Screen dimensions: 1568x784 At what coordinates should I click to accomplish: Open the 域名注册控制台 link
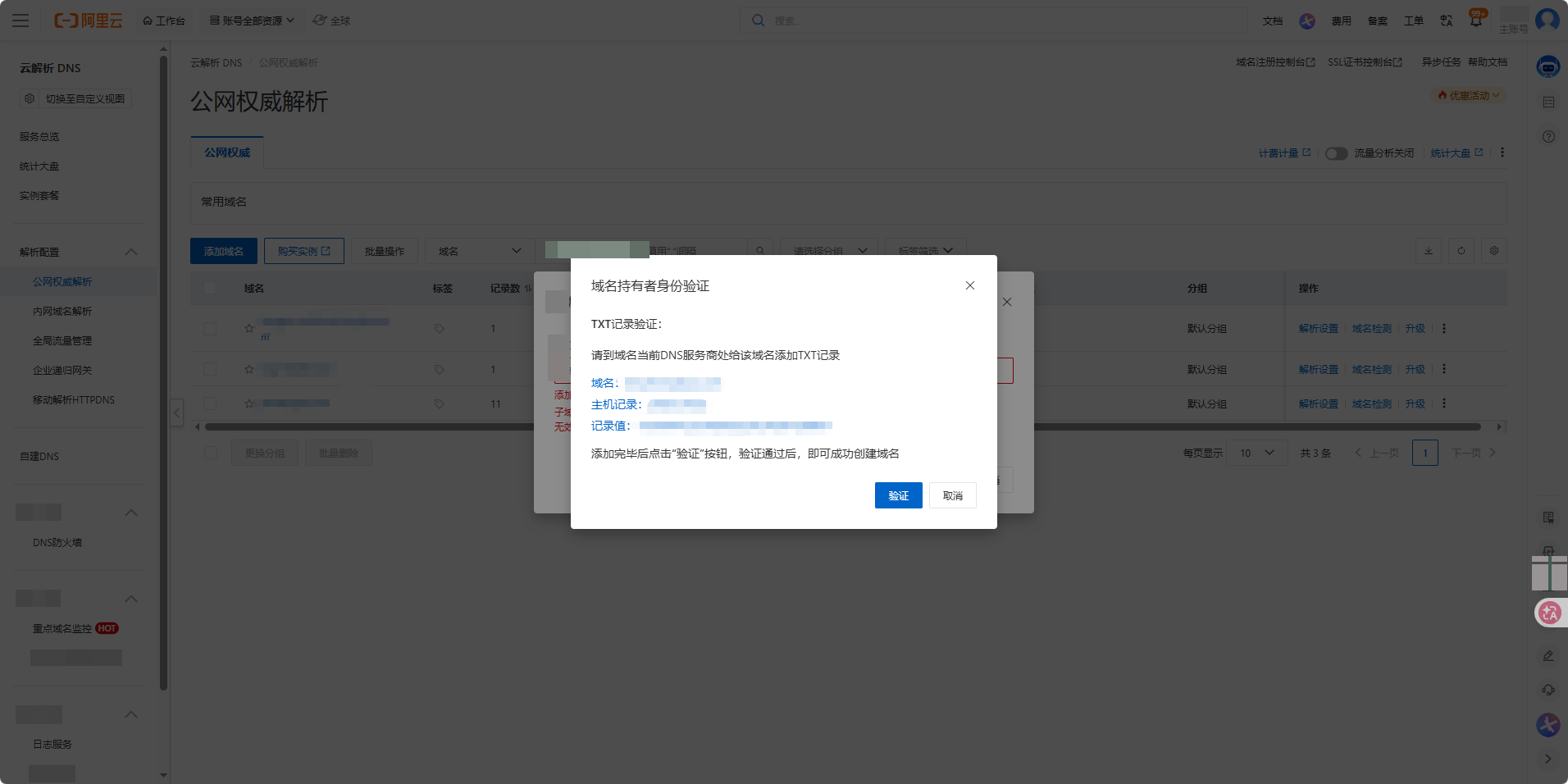[1275, 62]
